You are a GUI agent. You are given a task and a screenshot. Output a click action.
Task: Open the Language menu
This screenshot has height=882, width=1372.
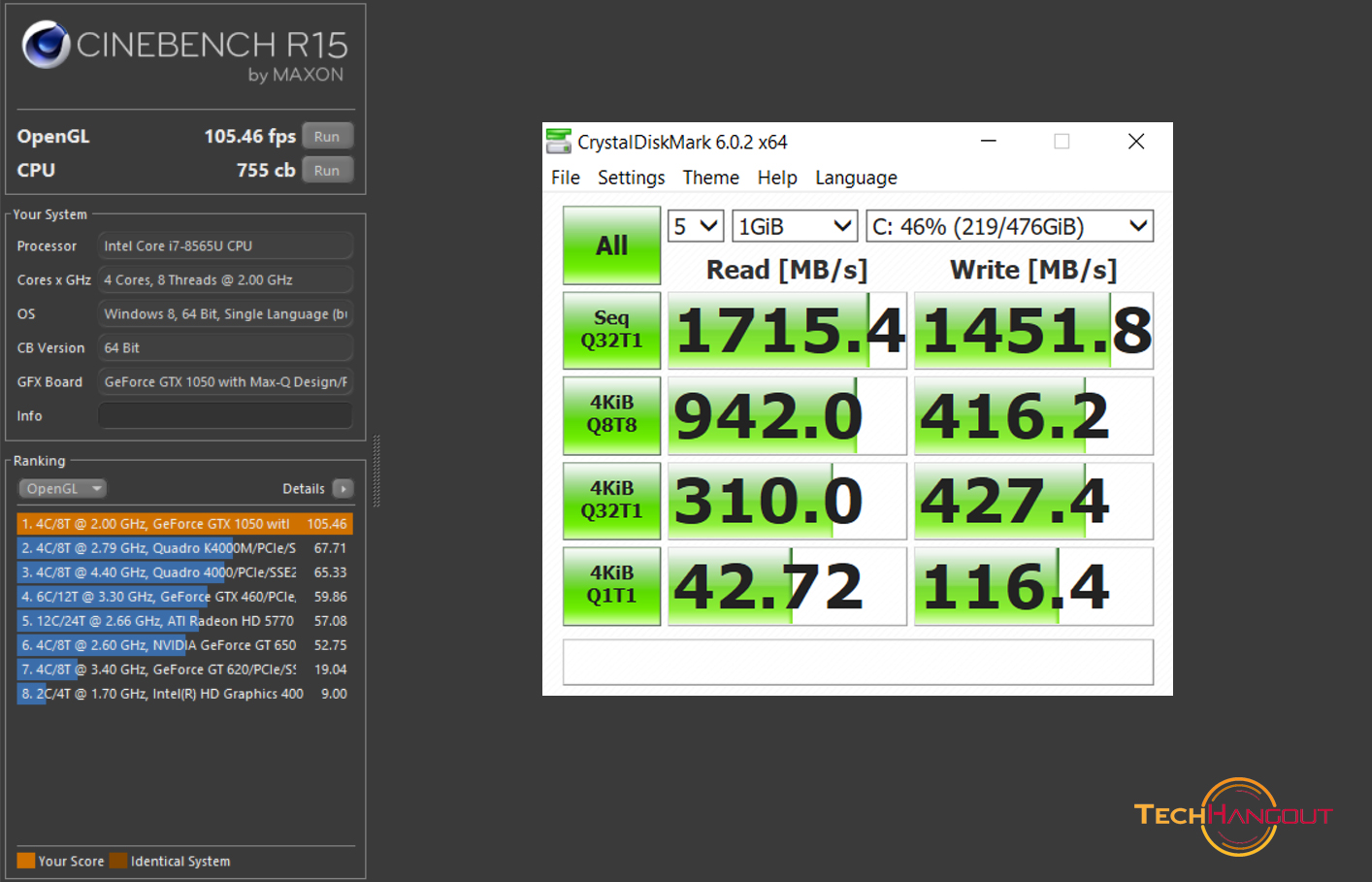[856, 178]
